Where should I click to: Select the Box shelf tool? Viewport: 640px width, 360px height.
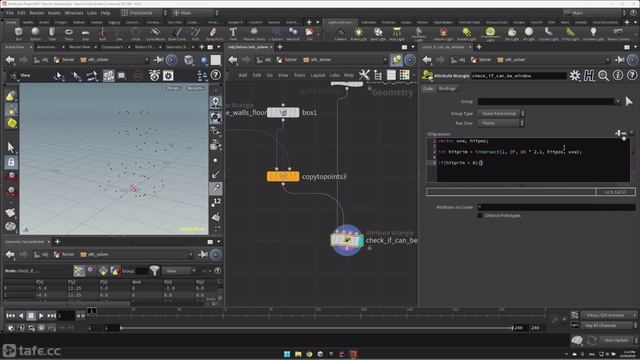[x=18, y=34]
